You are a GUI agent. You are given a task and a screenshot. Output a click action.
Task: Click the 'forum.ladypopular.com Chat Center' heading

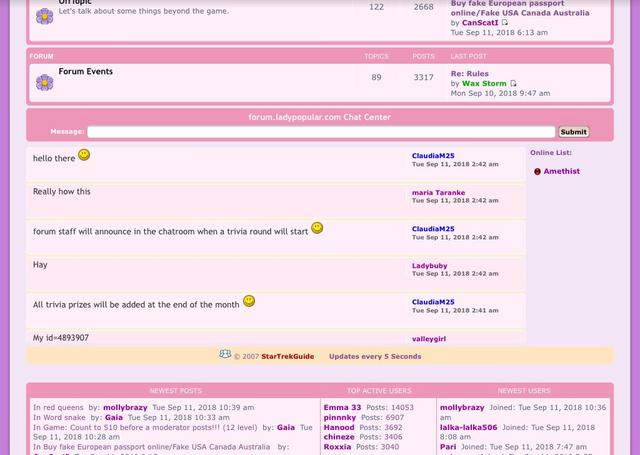pos(320,117)
